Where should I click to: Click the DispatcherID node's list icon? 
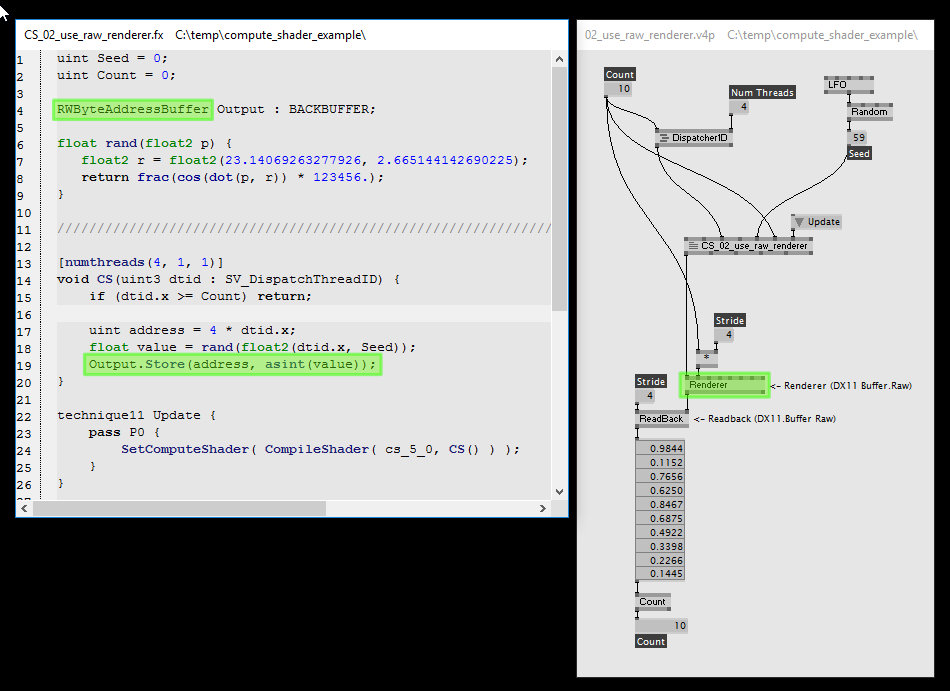pos(664,138)
